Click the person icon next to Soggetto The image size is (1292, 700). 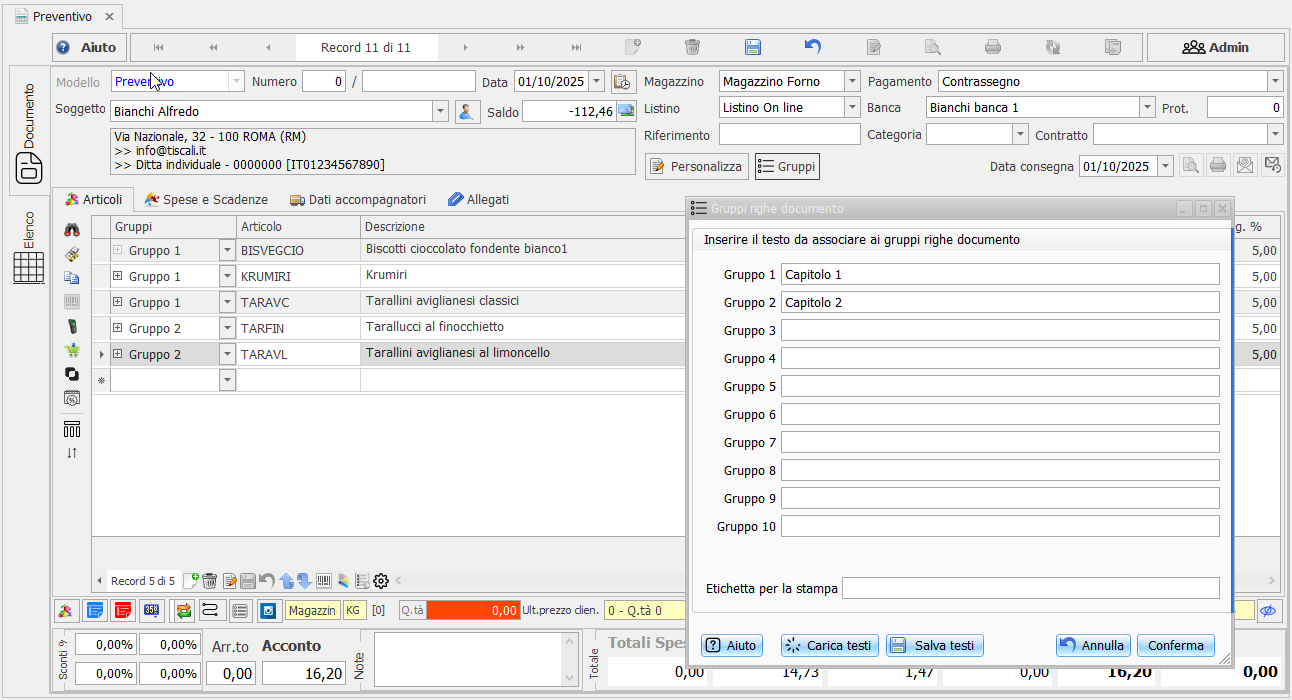(x=467, y=112)
